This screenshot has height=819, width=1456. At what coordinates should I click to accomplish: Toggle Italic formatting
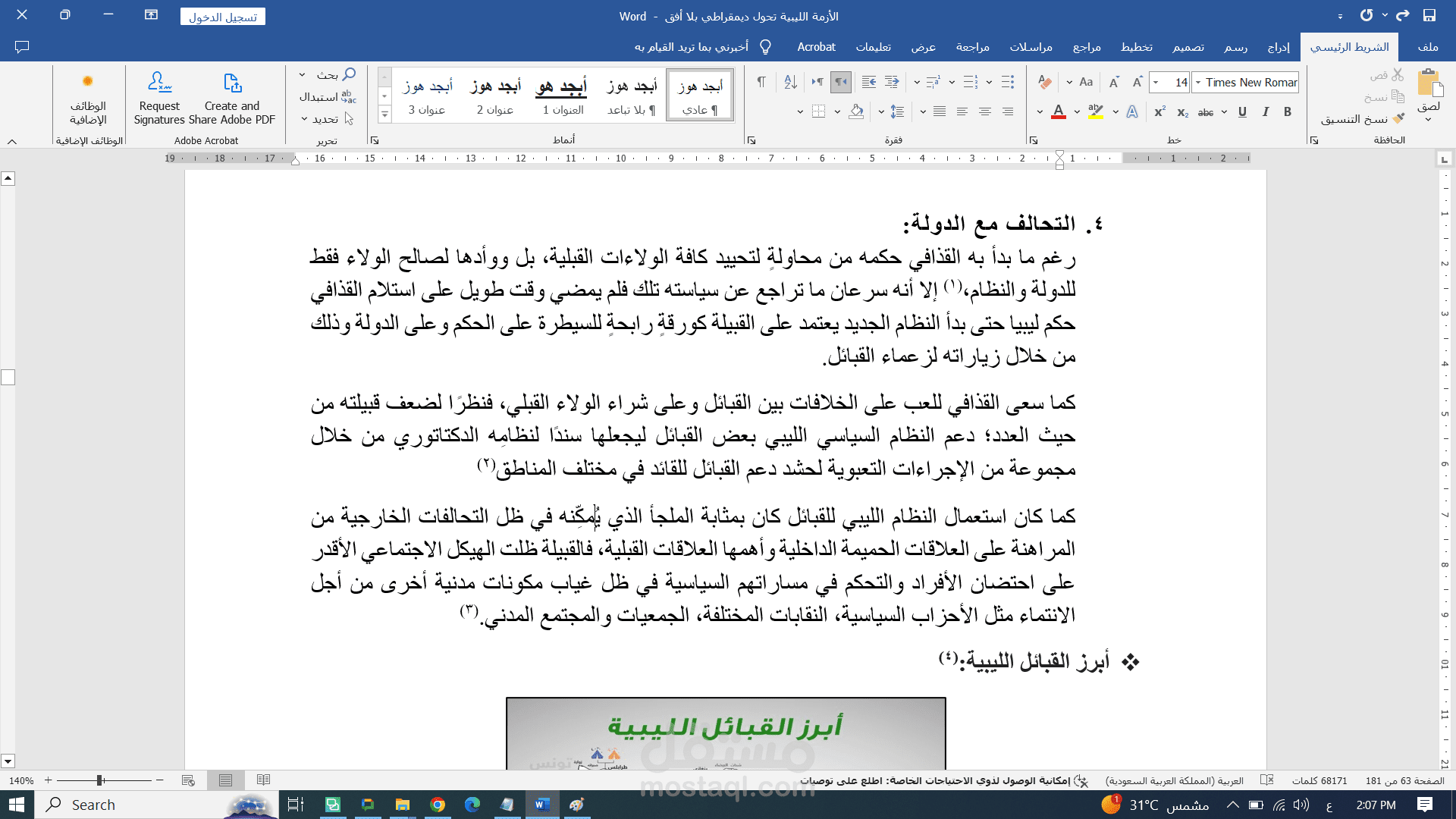[1265, 112]
